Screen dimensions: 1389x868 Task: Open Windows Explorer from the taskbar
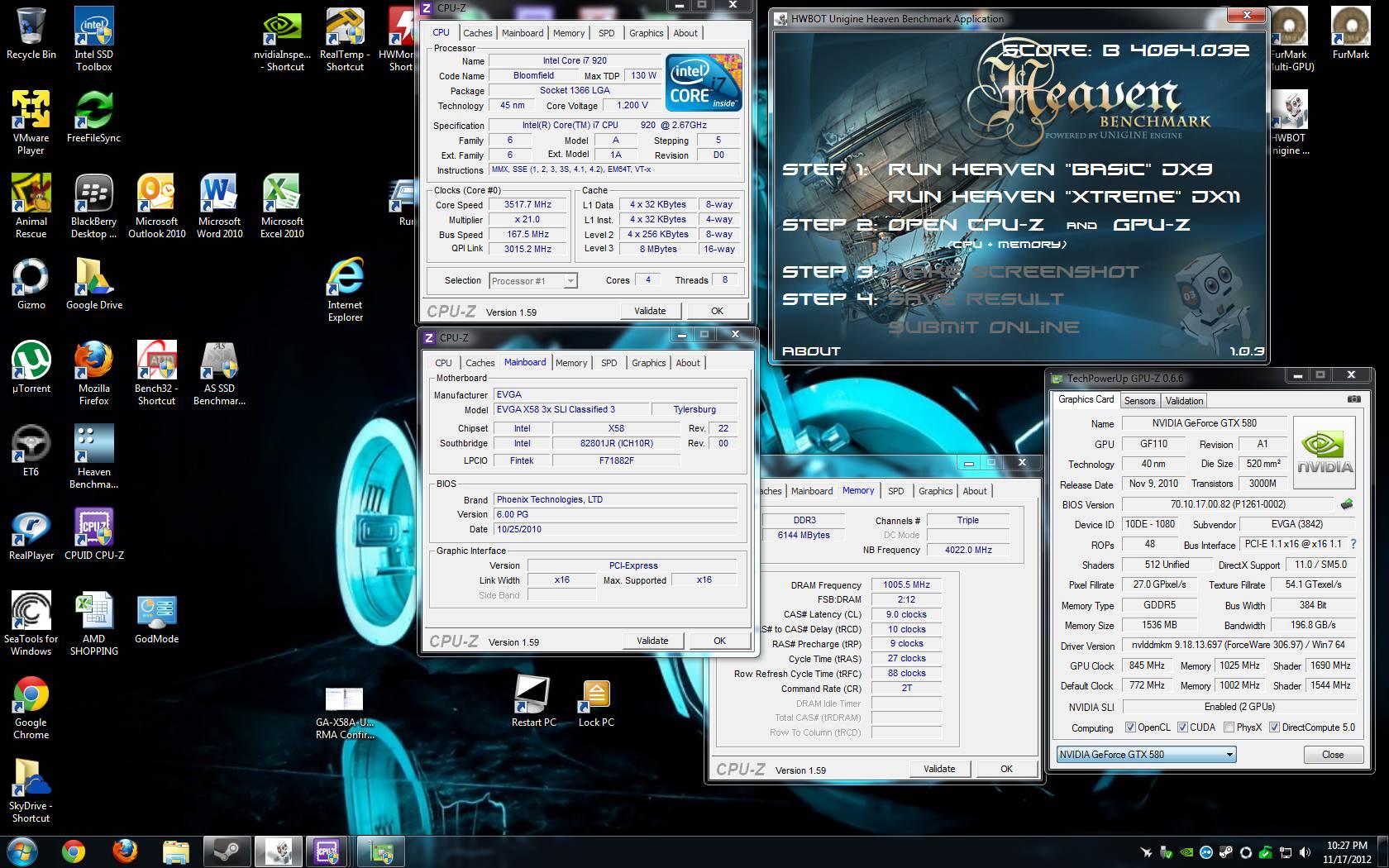pyautogui.click(x=175, y=851)
